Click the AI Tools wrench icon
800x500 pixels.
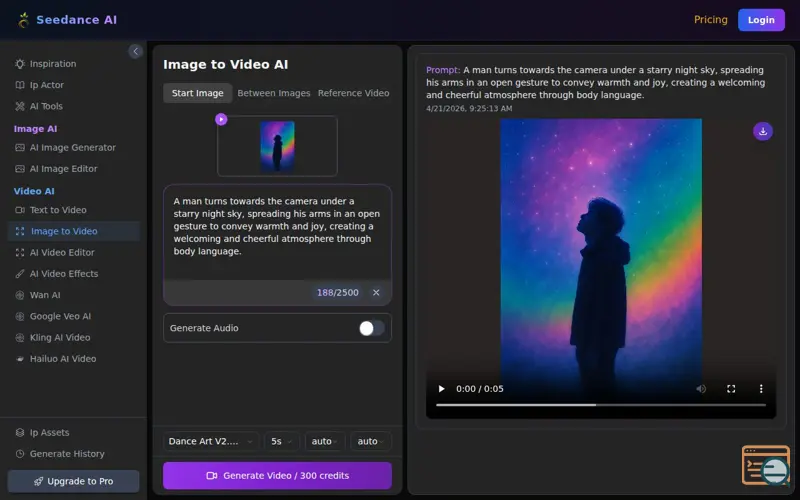point(20,106)
